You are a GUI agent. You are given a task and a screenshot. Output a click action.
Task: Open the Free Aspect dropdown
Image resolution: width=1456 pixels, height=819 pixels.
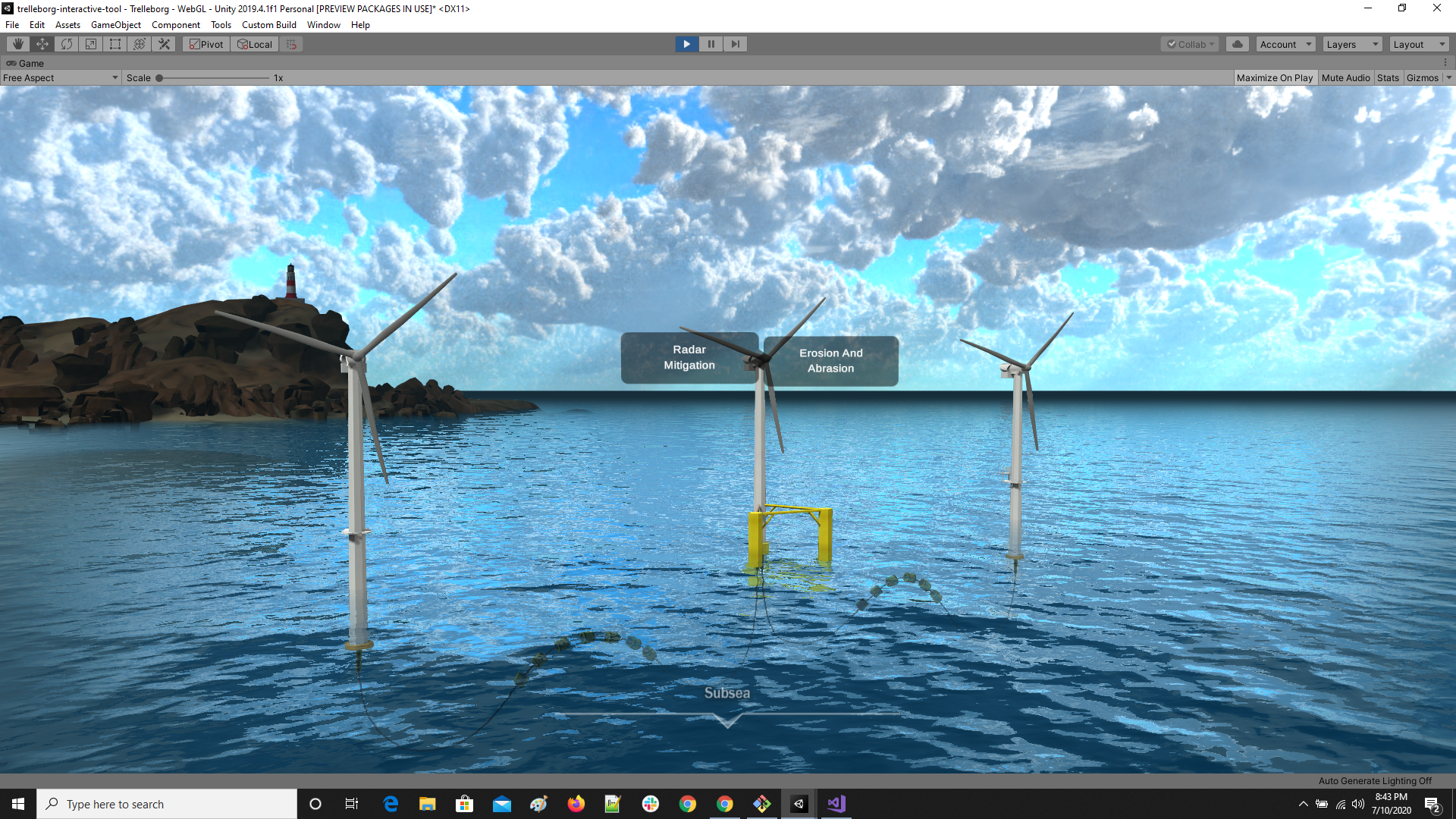click(61, 77)
